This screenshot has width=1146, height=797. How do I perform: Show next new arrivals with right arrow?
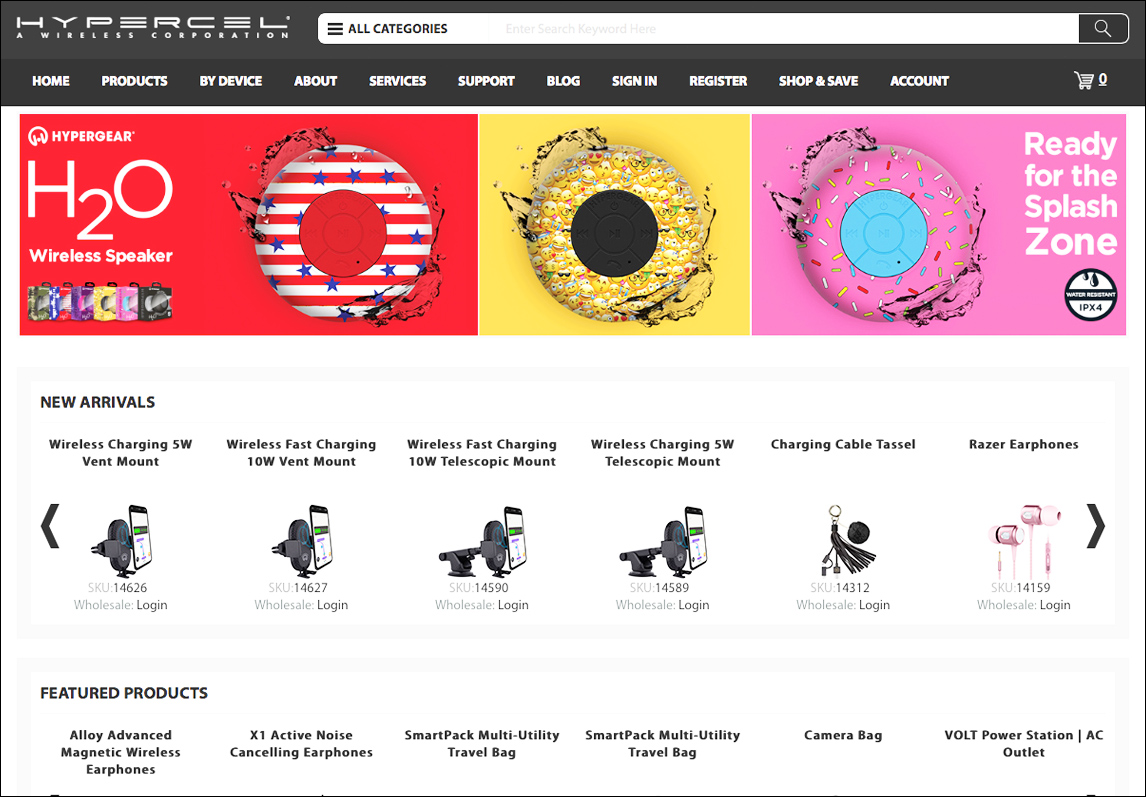(x=1096, y=526)
